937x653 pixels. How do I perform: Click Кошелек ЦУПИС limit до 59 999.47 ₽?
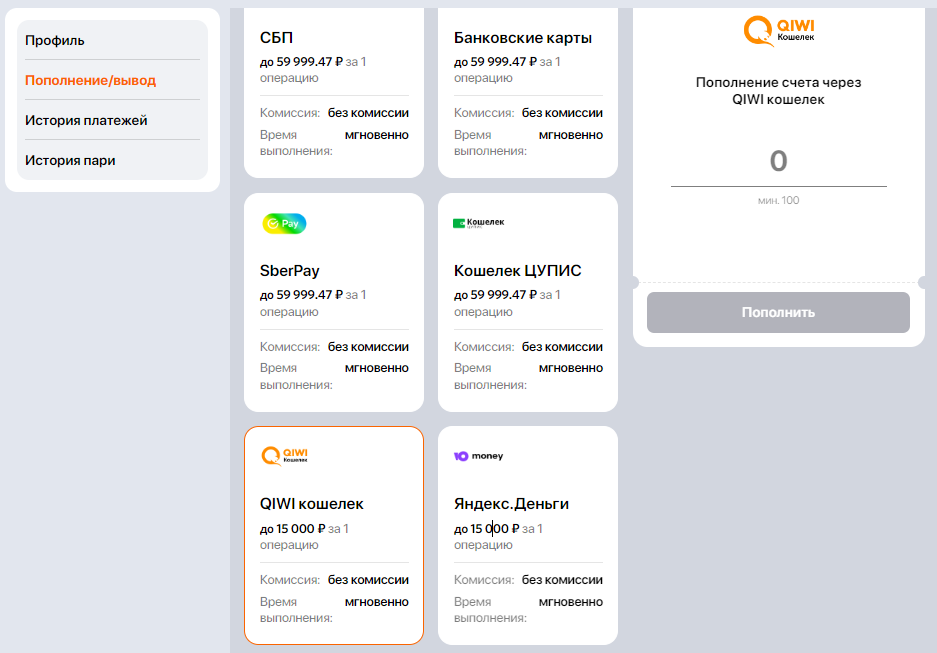pyautogui.click(x=495, y=295)
